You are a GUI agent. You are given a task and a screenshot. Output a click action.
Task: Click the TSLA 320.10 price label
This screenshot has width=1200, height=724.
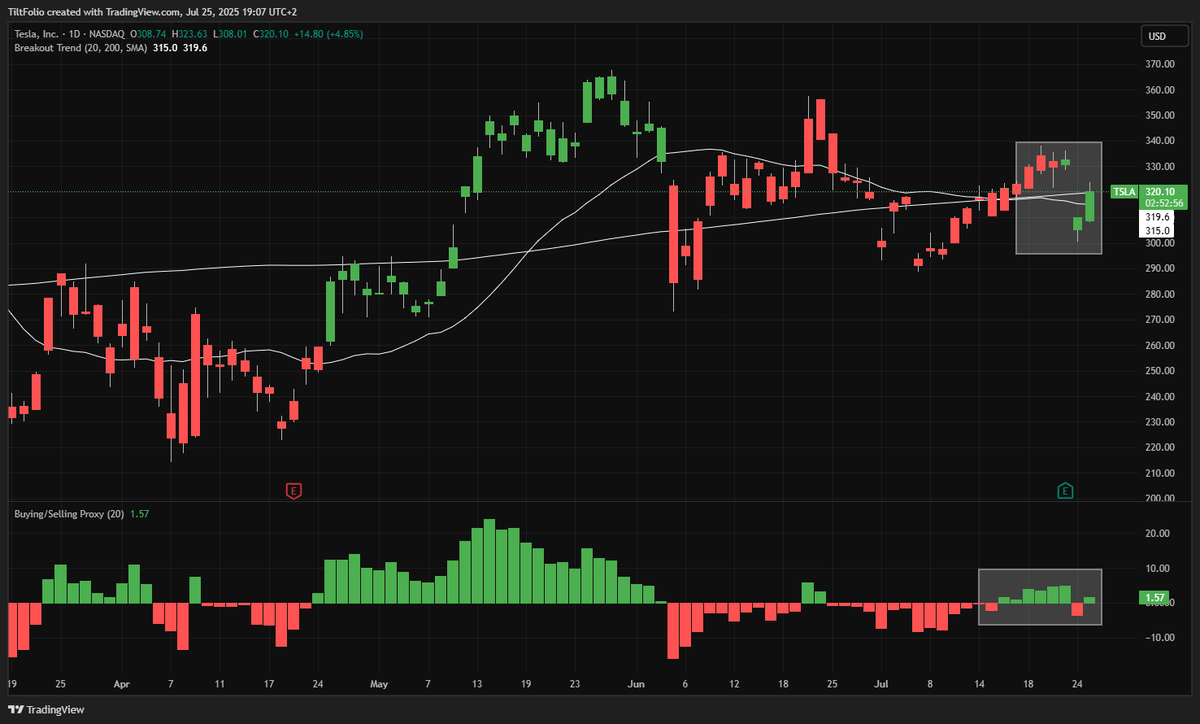(1148, 191)
